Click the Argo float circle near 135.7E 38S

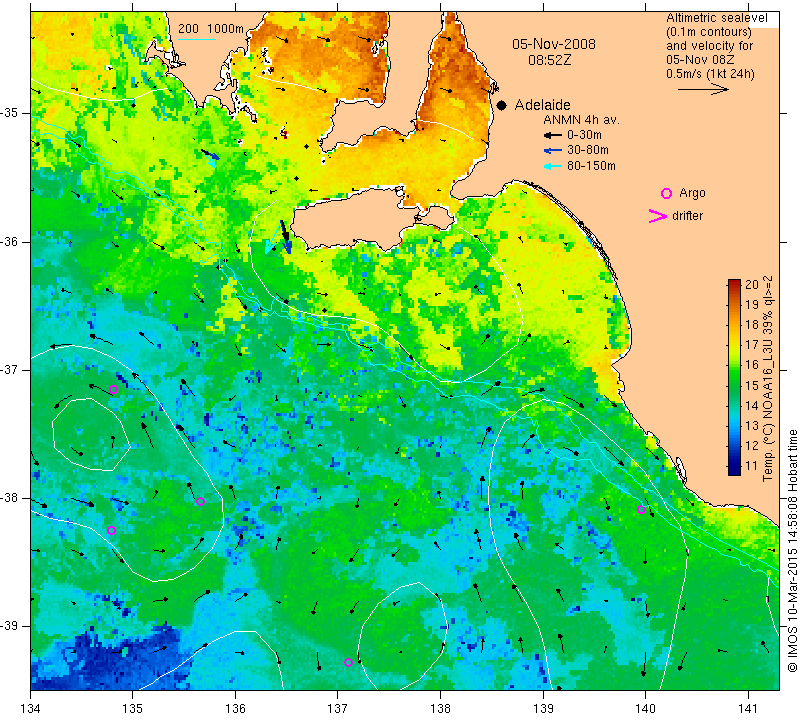[201, 501]
